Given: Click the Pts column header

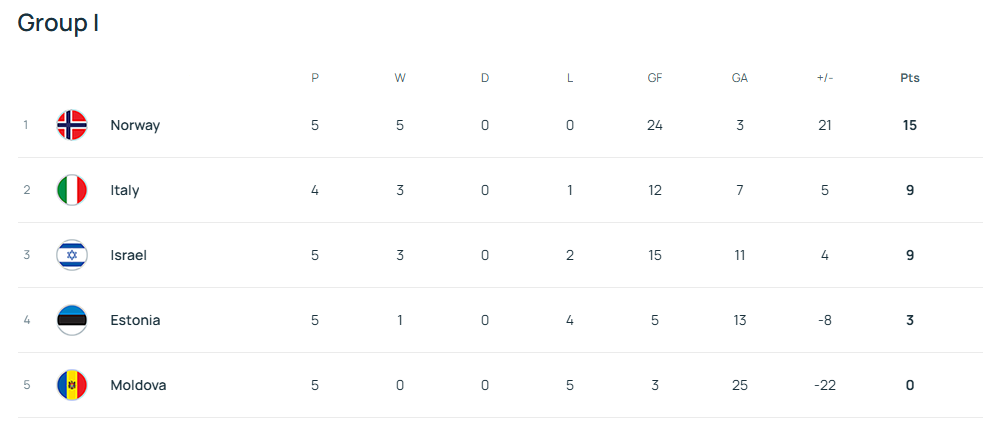Looking at the screenshot, I should click(x=910, y=78).
